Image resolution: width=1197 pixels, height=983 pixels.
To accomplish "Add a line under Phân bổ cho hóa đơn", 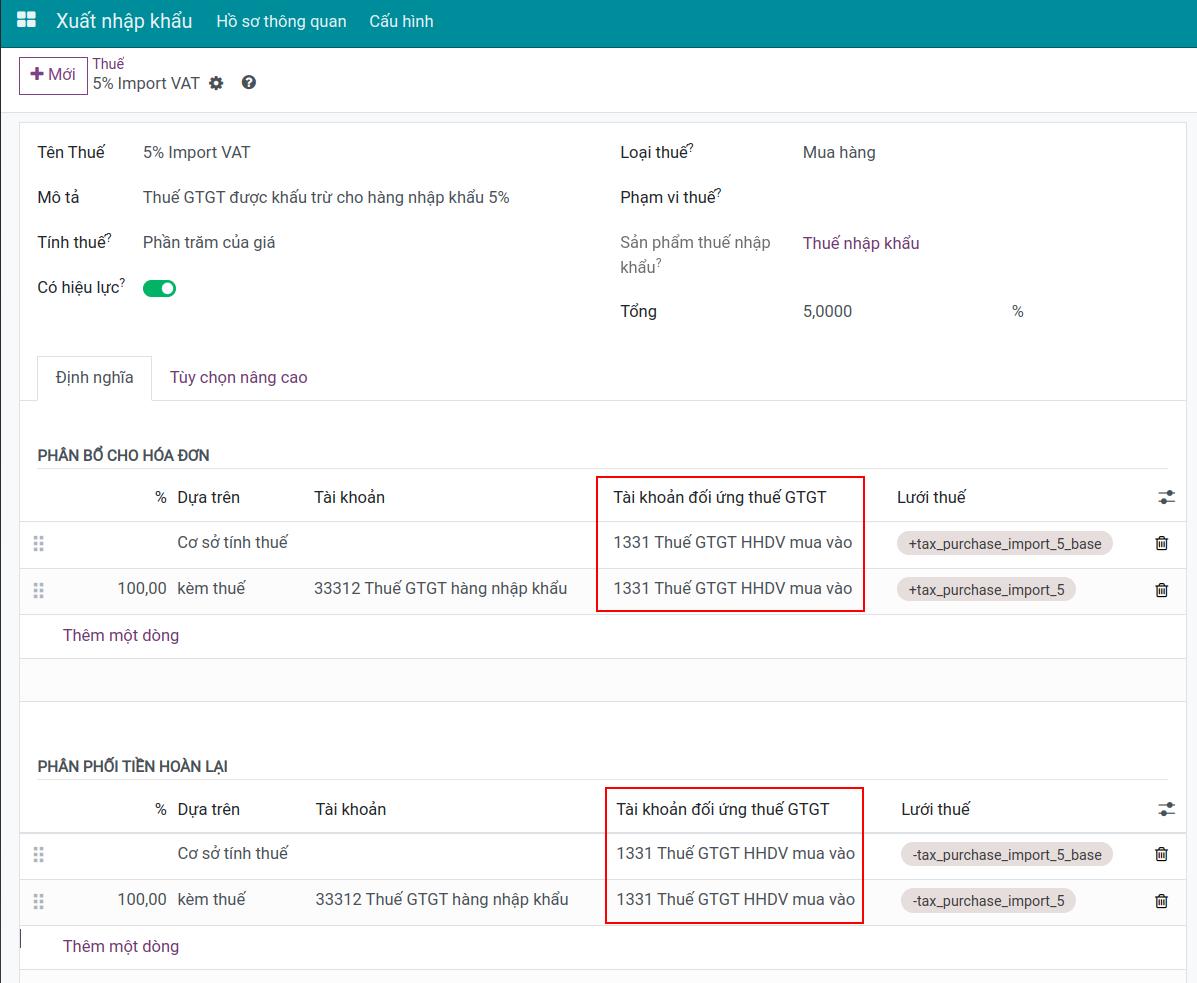I will (121, 636).
